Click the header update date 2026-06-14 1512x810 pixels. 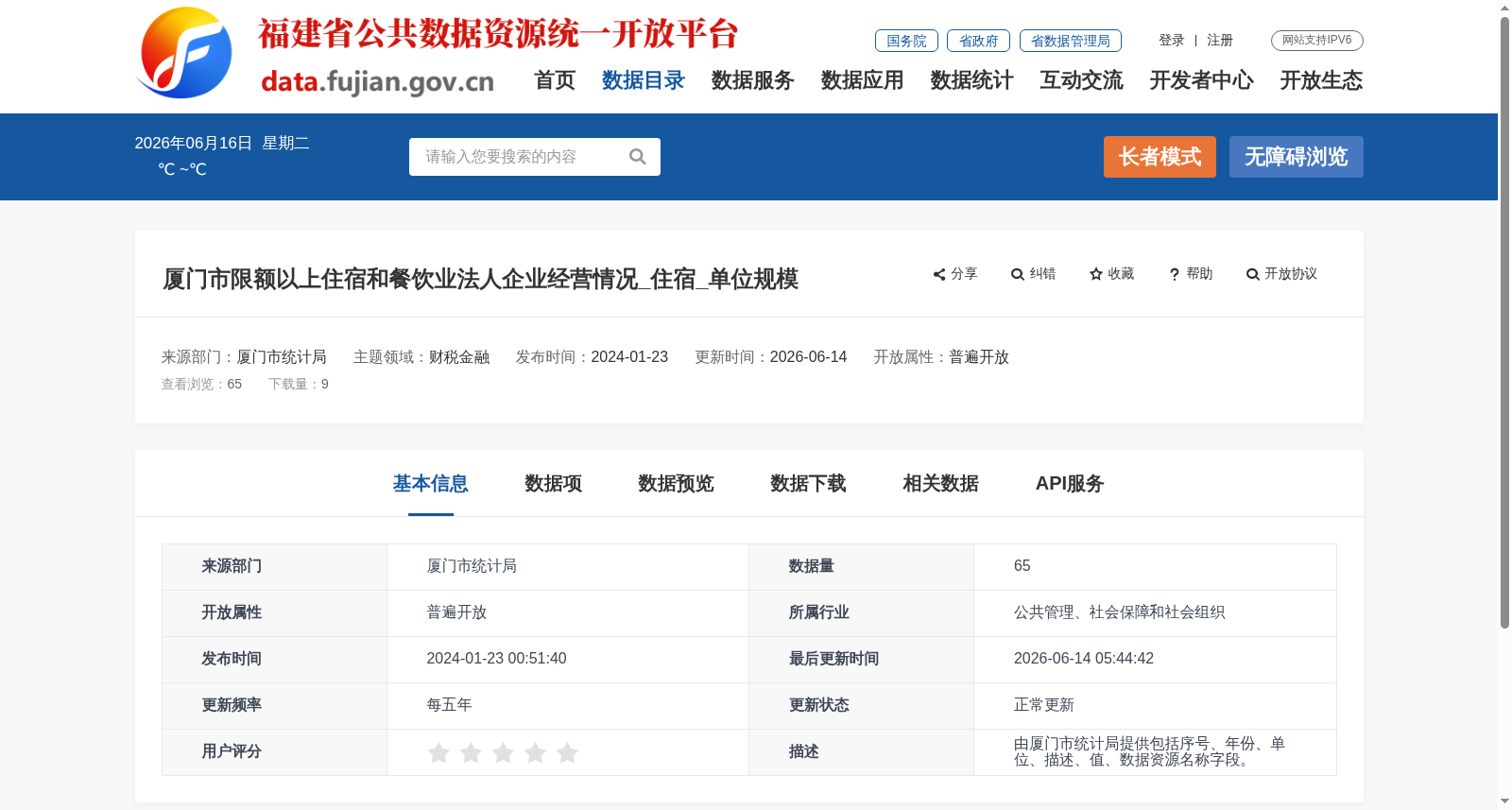click(808, 357)
